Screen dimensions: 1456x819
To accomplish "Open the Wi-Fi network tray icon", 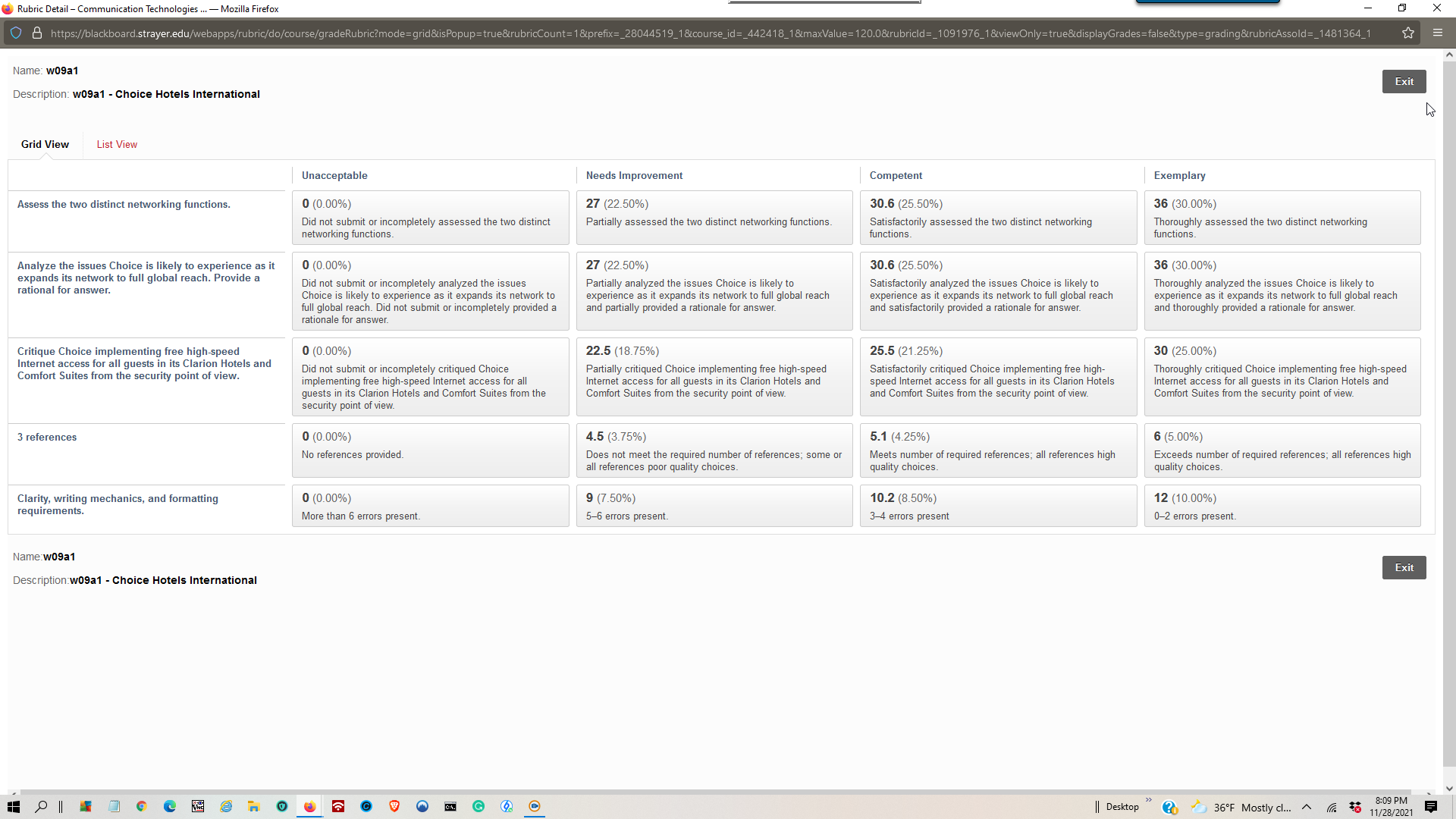I will click(x=1332, y=808).
